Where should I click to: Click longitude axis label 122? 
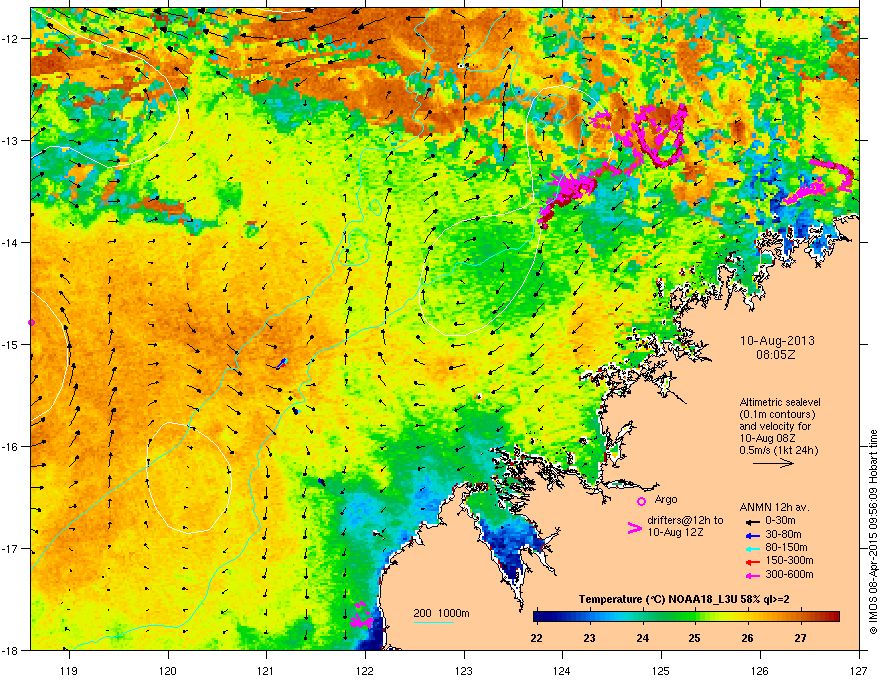[x=365, y=670]
